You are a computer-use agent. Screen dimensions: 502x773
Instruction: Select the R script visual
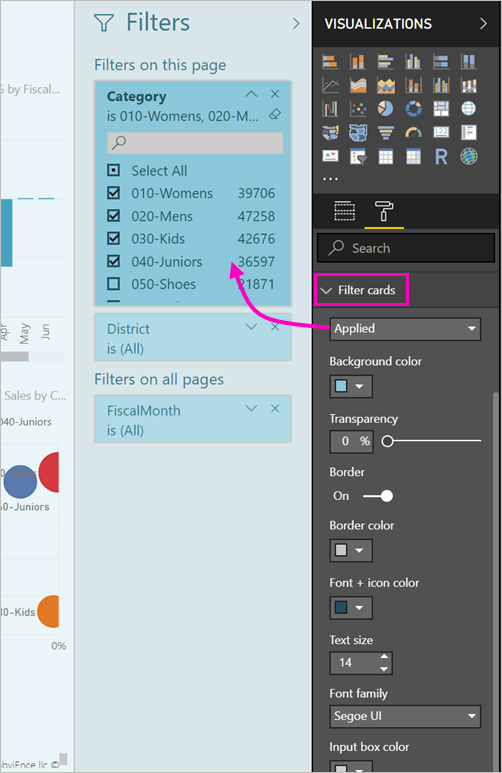[441, 157]
